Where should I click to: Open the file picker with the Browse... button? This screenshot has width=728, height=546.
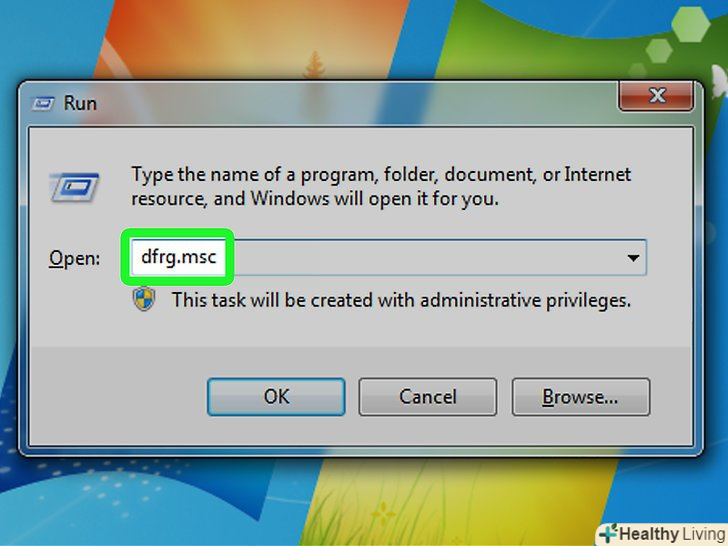pos(580,397)
